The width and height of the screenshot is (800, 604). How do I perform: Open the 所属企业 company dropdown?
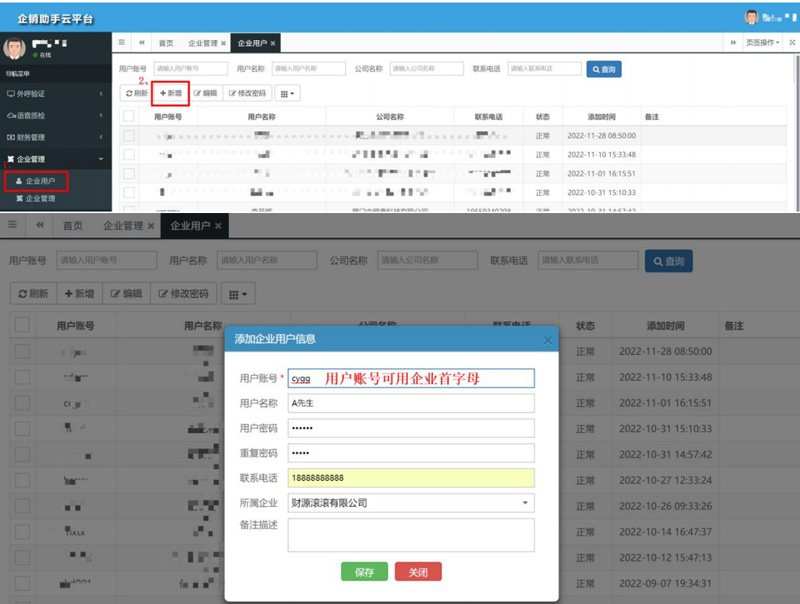[411, 503]
